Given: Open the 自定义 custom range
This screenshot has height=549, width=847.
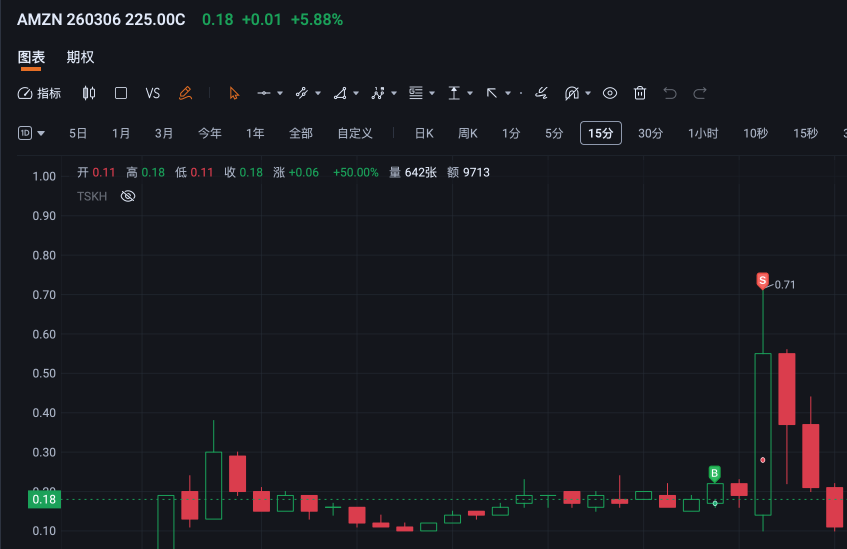Looking at the screenshot, I should [x=355, y=133].
